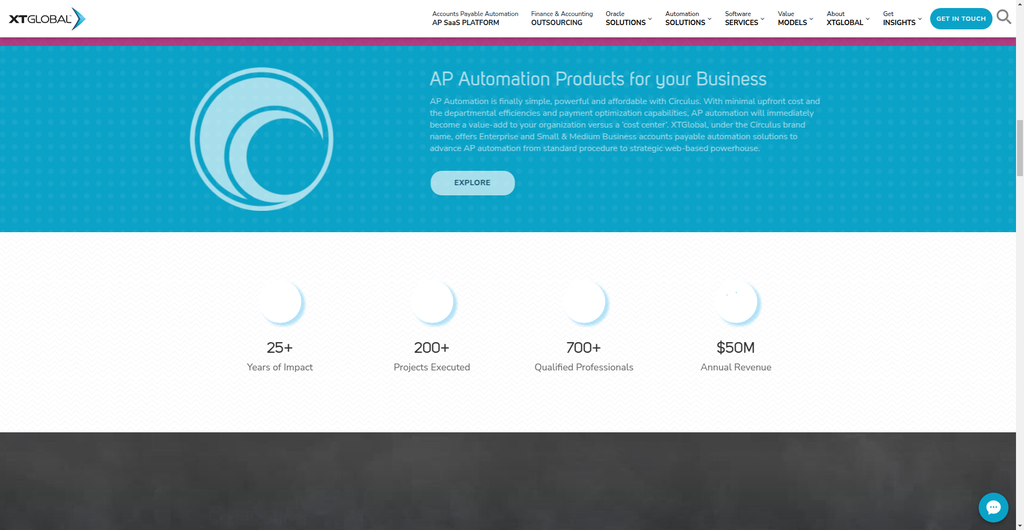Click the Annual Revenue label

point(736,367)
